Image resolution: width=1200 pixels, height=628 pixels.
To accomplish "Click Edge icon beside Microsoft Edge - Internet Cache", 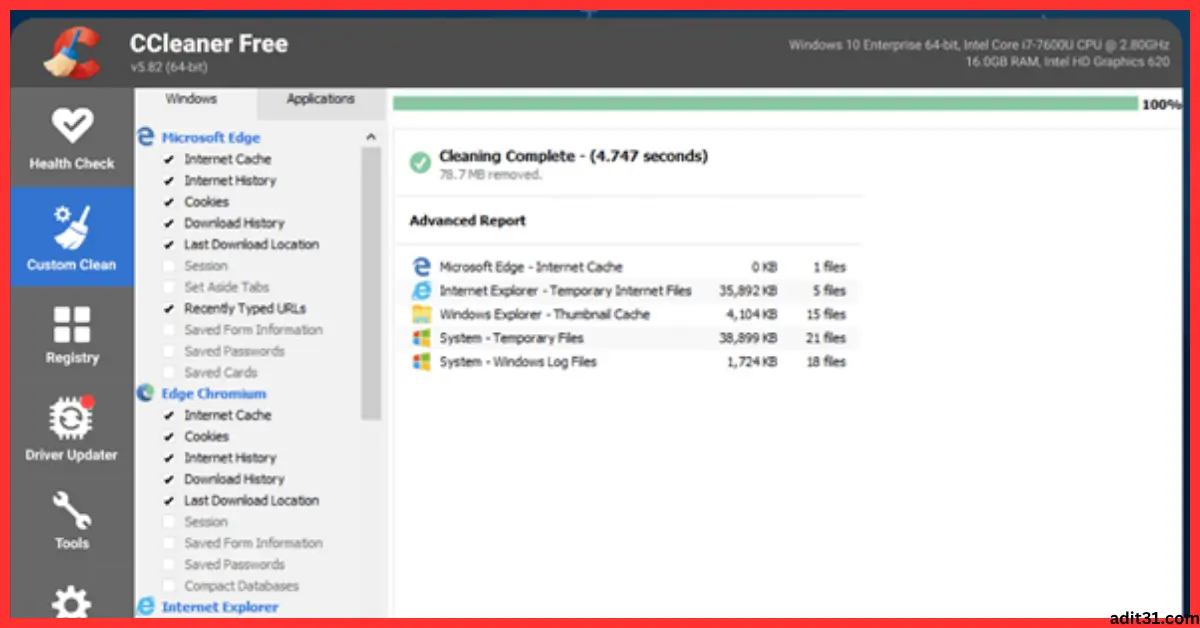I will point(421,267).
